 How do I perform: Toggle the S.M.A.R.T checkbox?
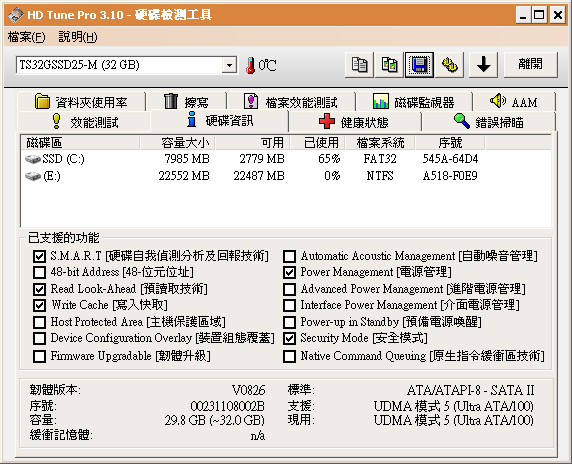pyautogui.click(x=39, y=256)
